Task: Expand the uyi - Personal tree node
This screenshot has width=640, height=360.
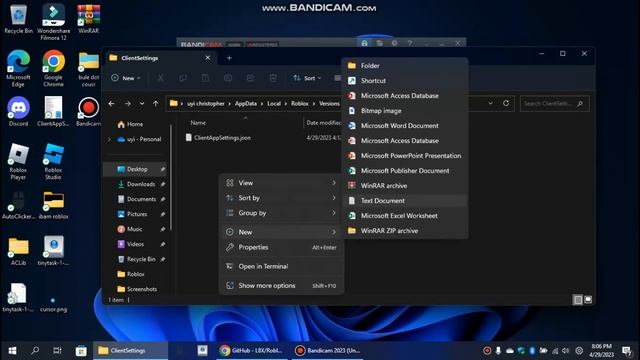Action: 109,139
